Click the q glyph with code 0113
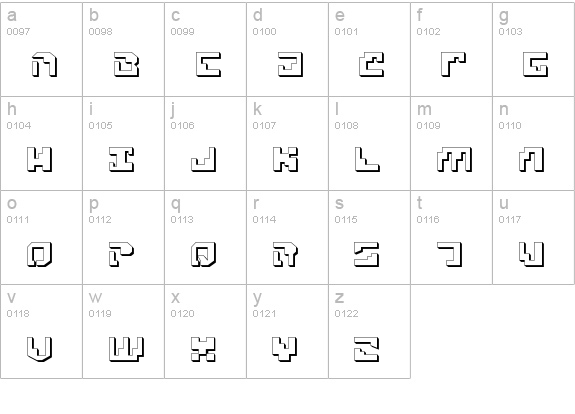Viewport: 575px width, 414px height. tap(204, 254)
